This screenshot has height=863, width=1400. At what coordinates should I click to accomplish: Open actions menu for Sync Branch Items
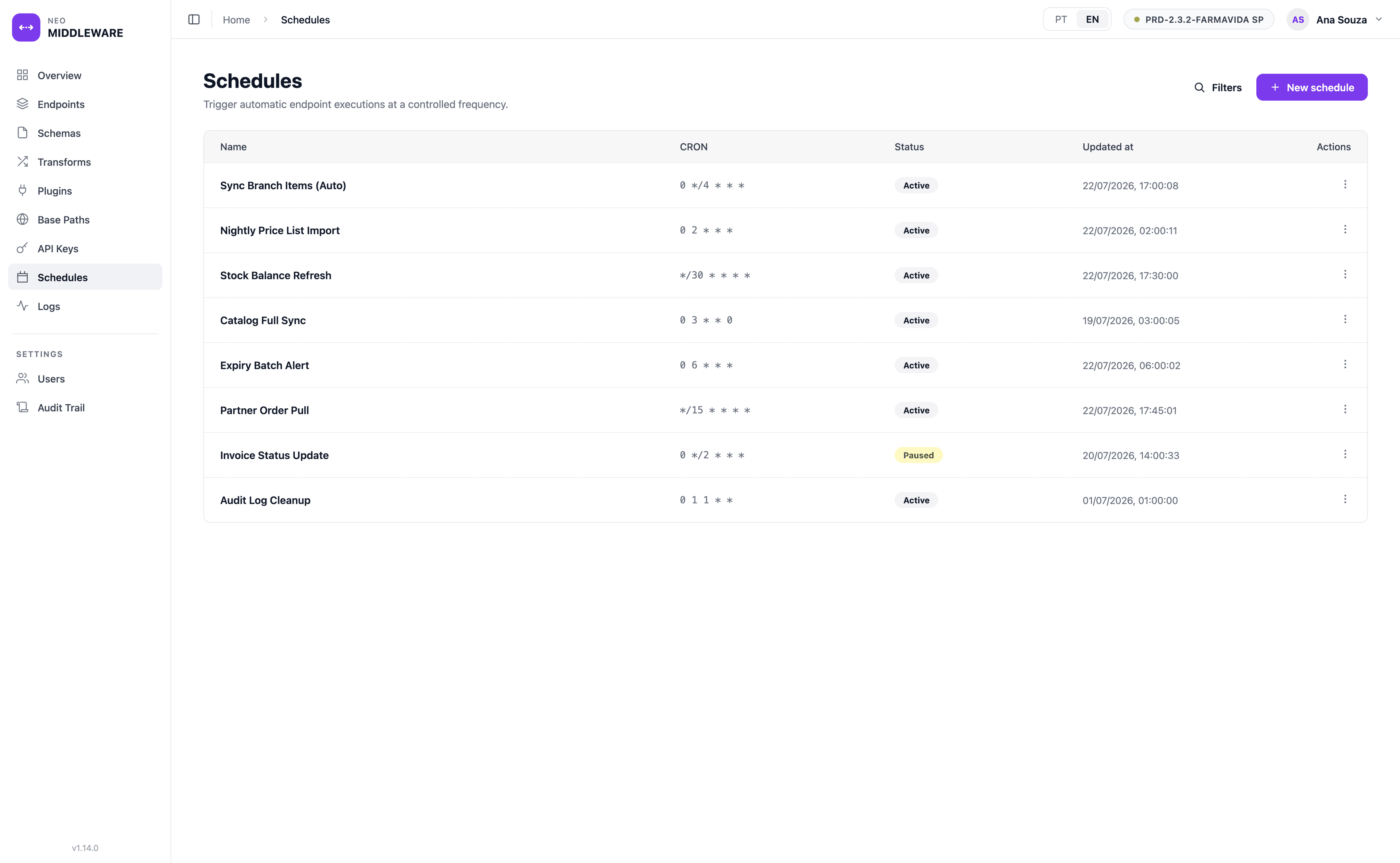click(x=1345, y=184)
